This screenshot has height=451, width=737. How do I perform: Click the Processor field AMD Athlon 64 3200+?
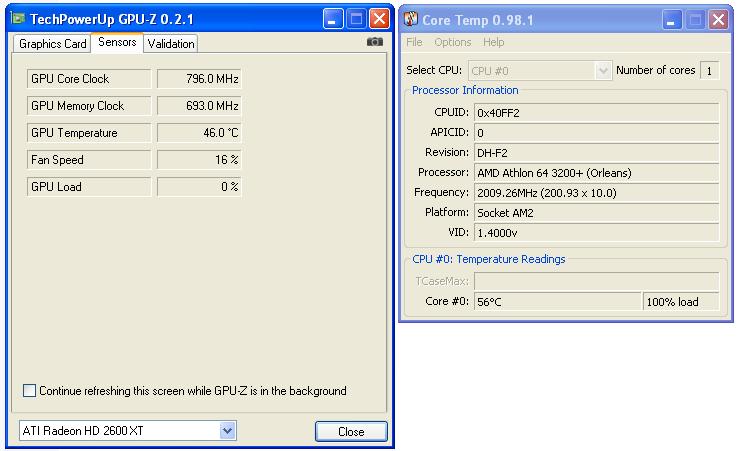pyautogui.click(x=596, y=173)
